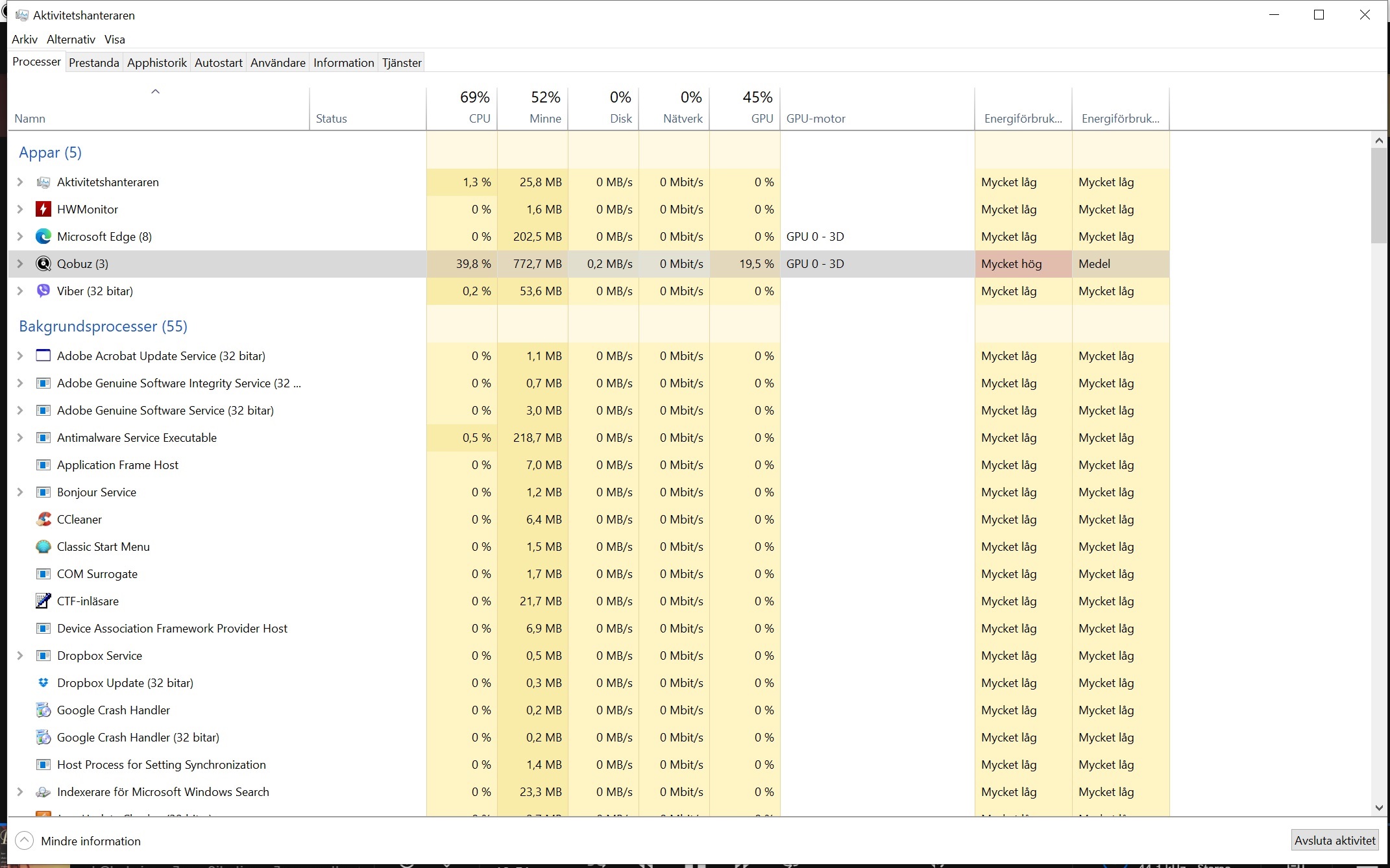The image size is (1390, 868).
Task: Select Qobuz's 772,7 MB memory cell
Action: (x=533, y=264)
